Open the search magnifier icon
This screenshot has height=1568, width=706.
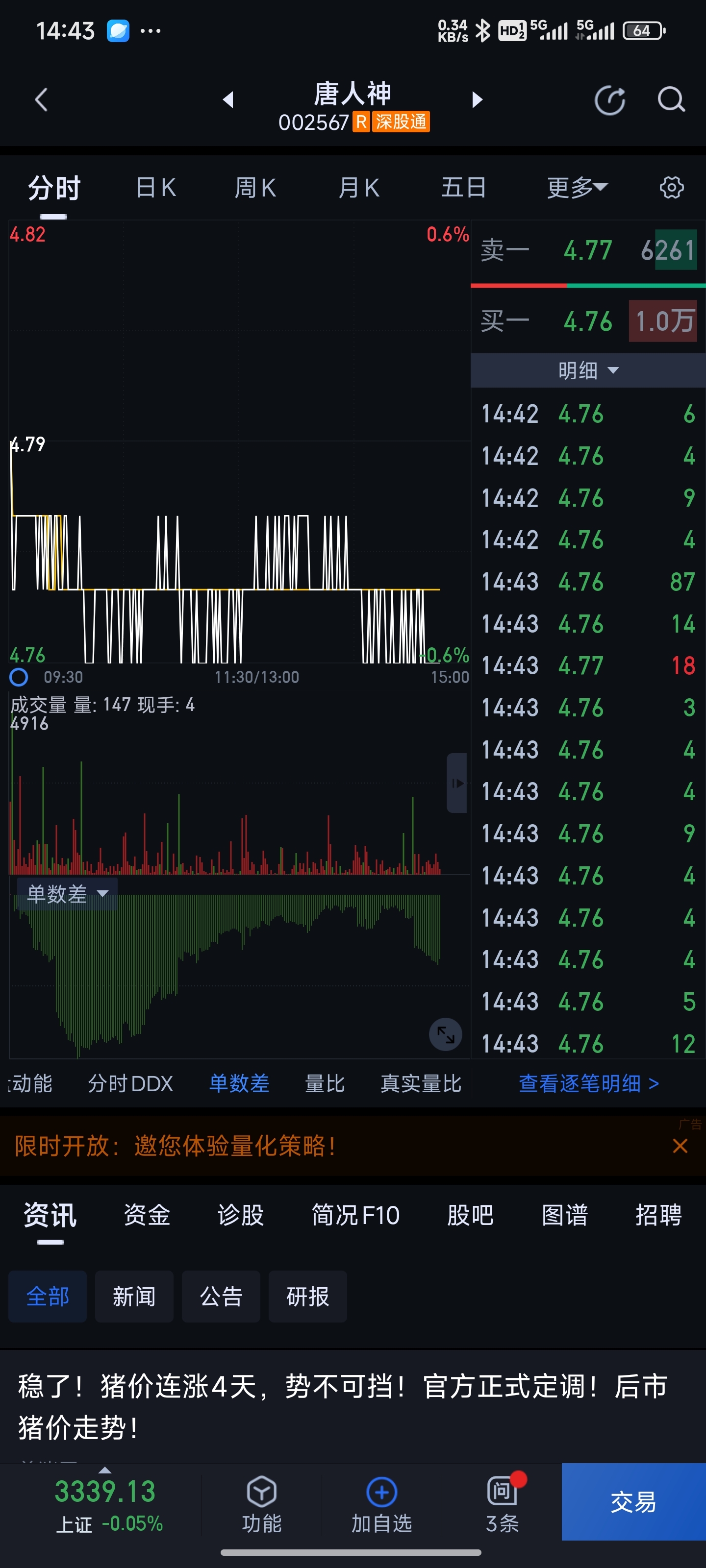[x=671, y=100]
